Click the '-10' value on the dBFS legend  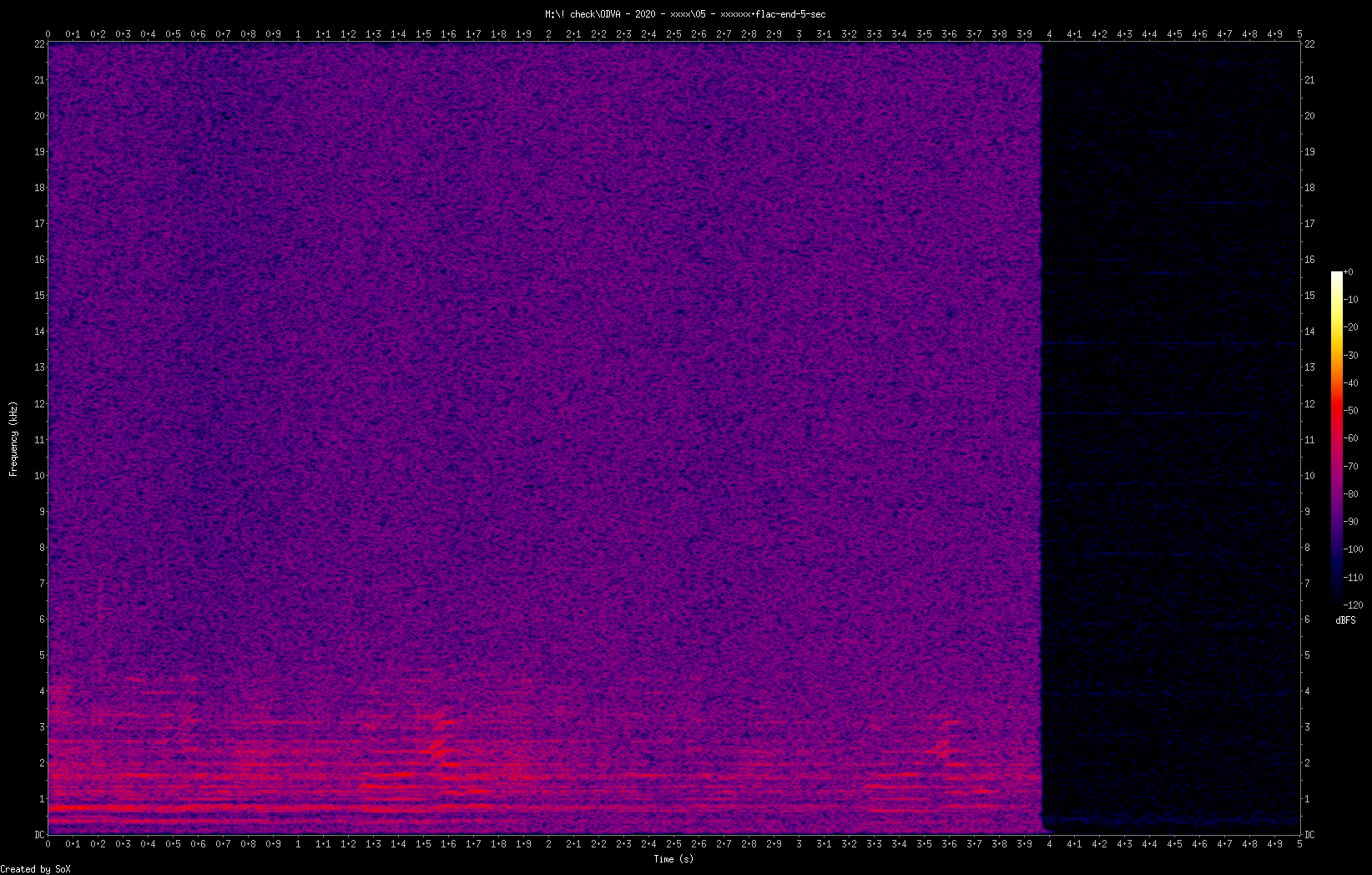point(1351,300)
